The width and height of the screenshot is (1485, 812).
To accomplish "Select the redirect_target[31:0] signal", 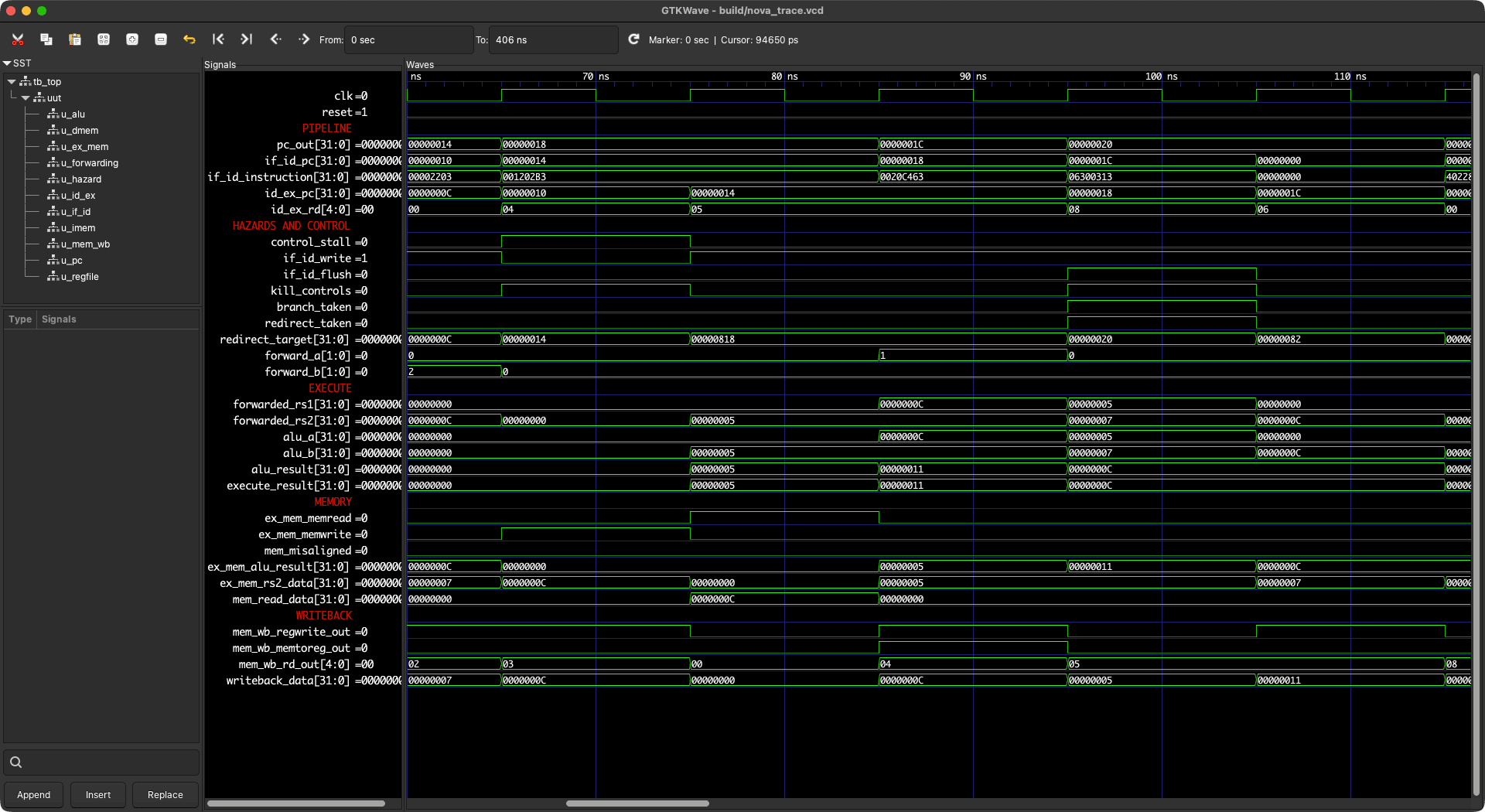I will point(285,339).
